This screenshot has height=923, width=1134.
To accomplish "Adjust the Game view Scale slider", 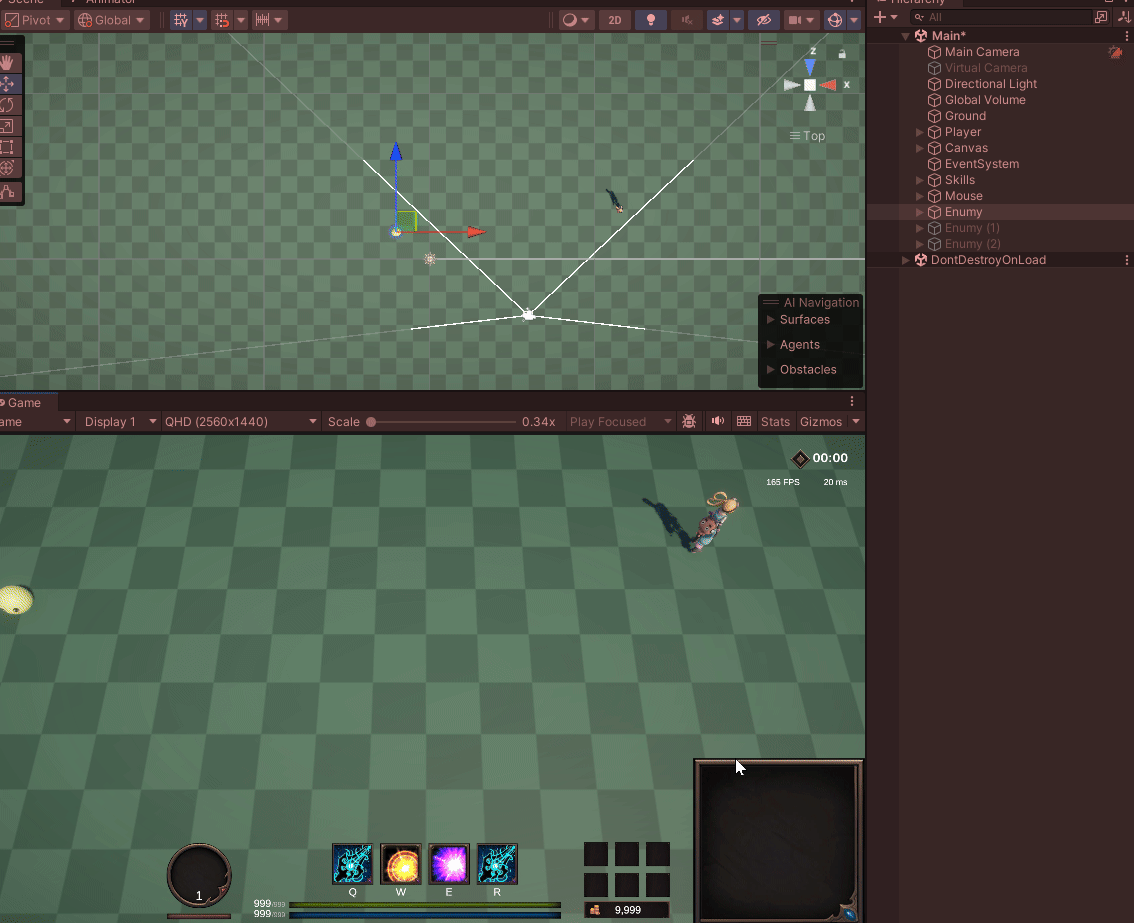I will click(x=442, y=422).
